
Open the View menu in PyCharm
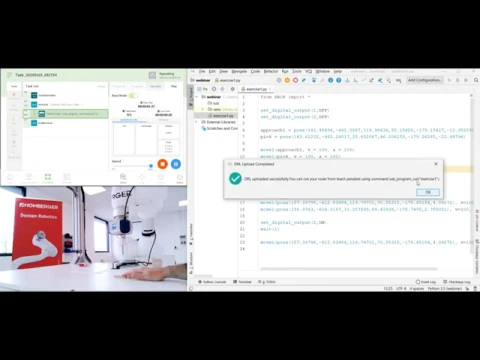coord(223,71)
